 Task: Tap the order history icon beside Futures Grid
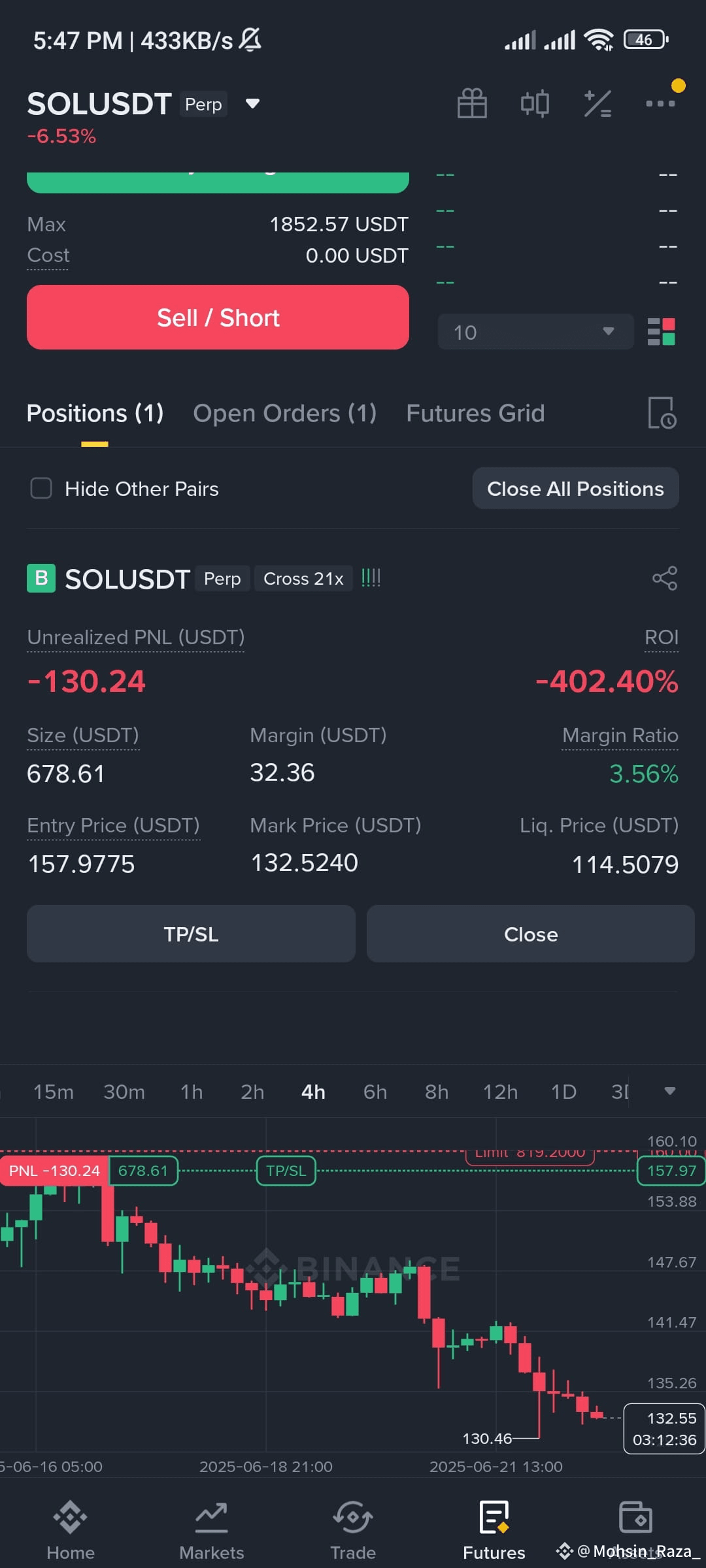(662, 413)
